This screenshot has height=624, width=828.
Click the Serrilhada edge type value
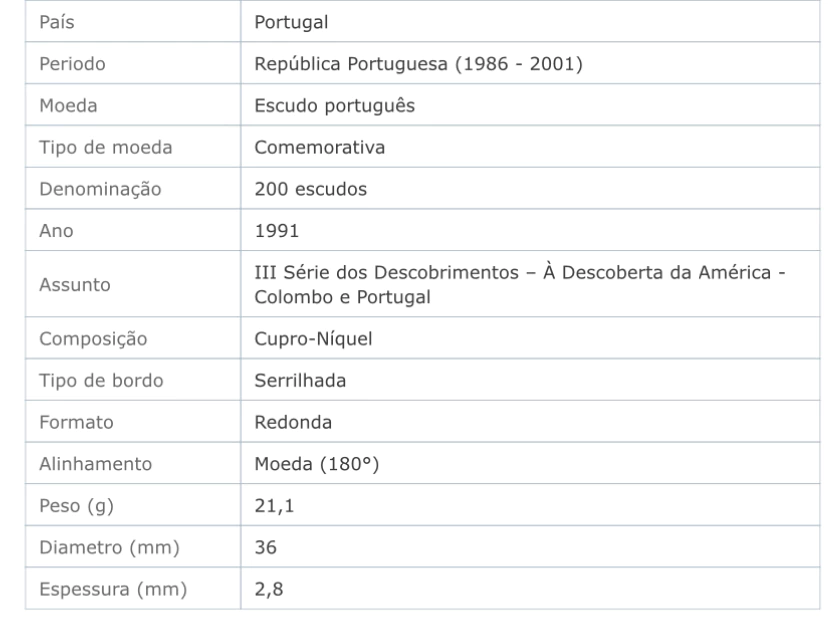[x=300, y=380]
